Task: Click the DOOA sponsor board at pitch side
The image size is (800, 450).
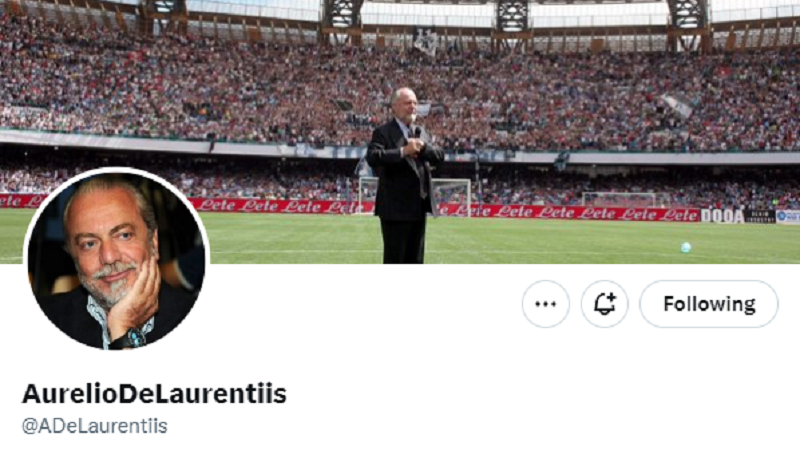Action: [721, 216]
